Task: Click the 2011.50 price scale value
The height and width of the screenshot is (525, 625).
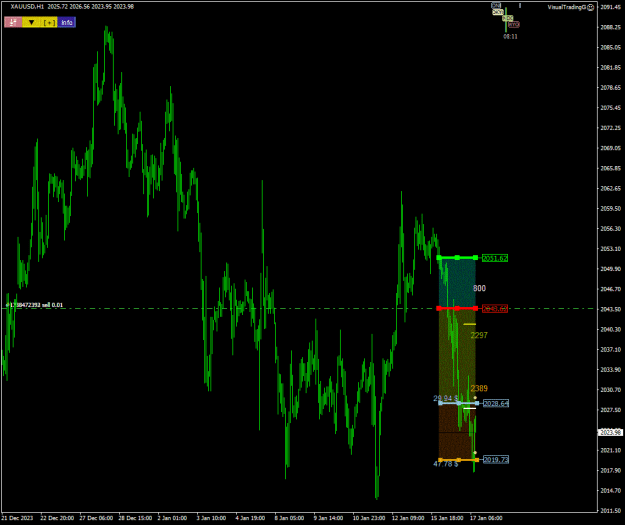Action: pyautogui.click(x=611, y=511)
